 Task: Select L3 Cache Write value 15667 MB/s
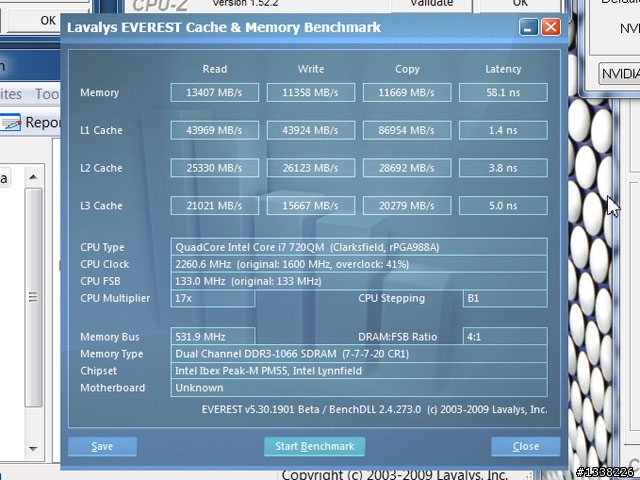[x=311, y=206]
